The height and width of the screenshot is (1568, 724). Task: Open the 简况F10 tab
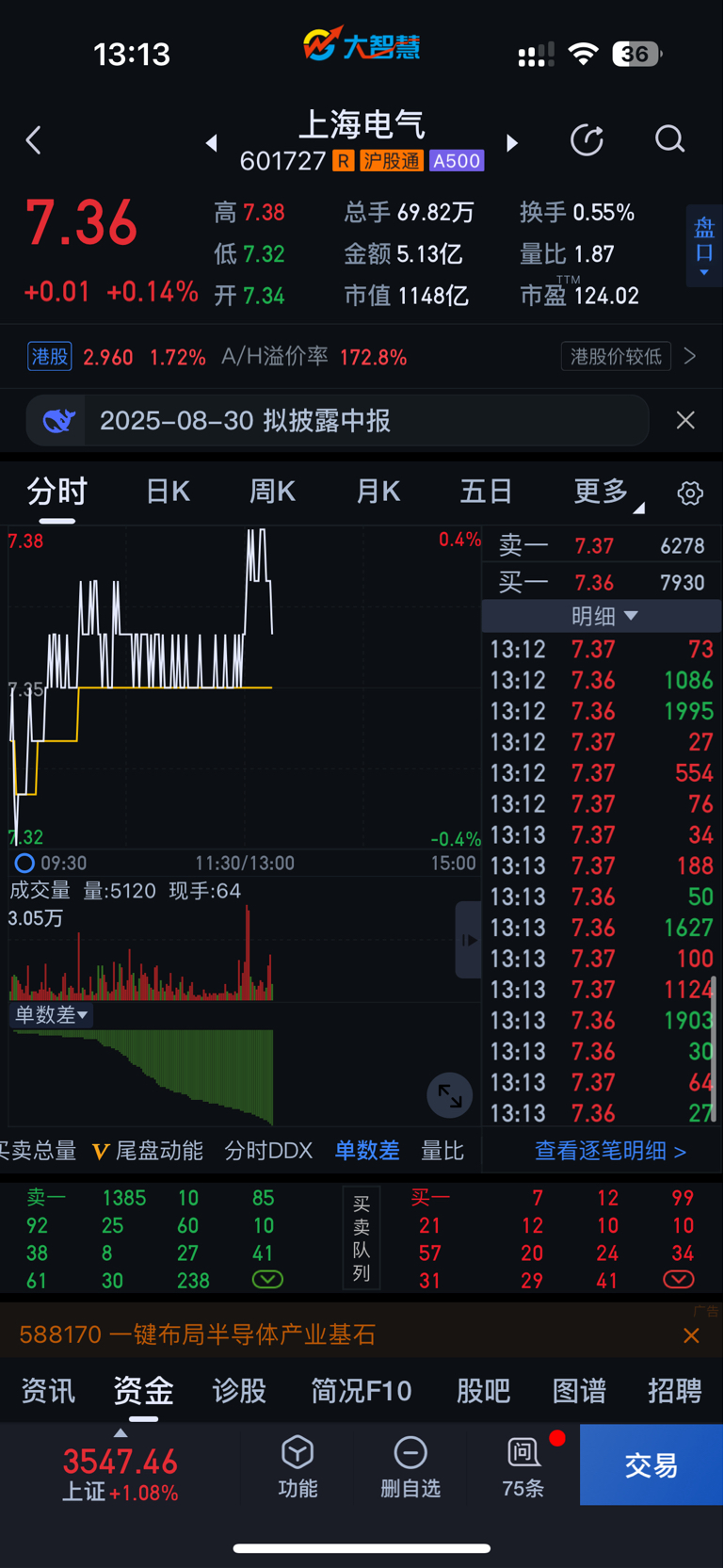click(362, 1391)
